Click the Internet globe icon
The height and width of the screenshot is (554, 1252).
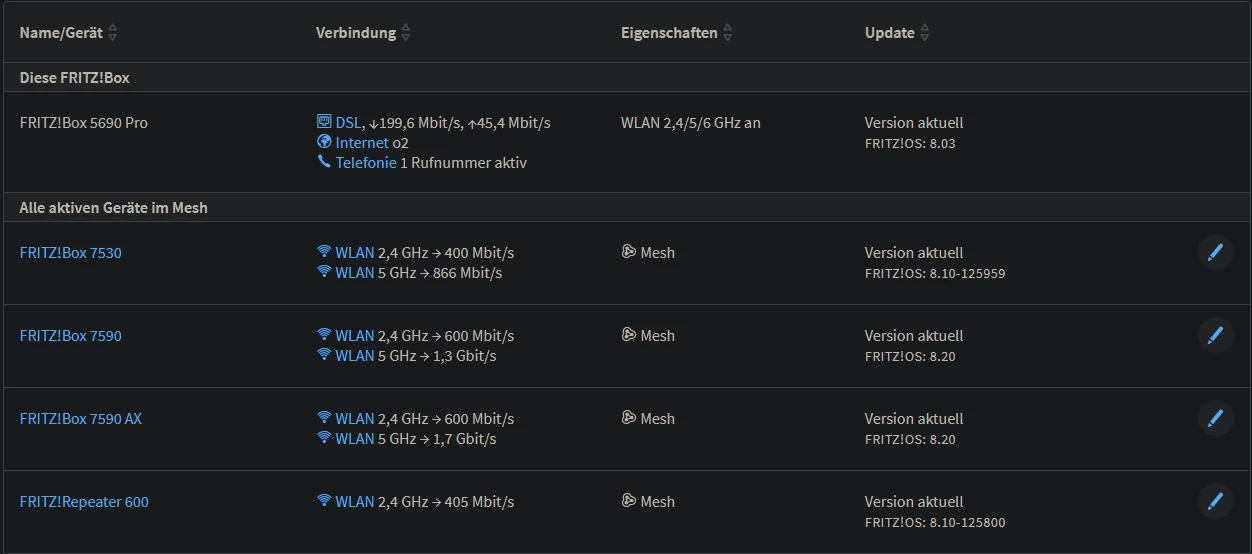pos(324,142)
